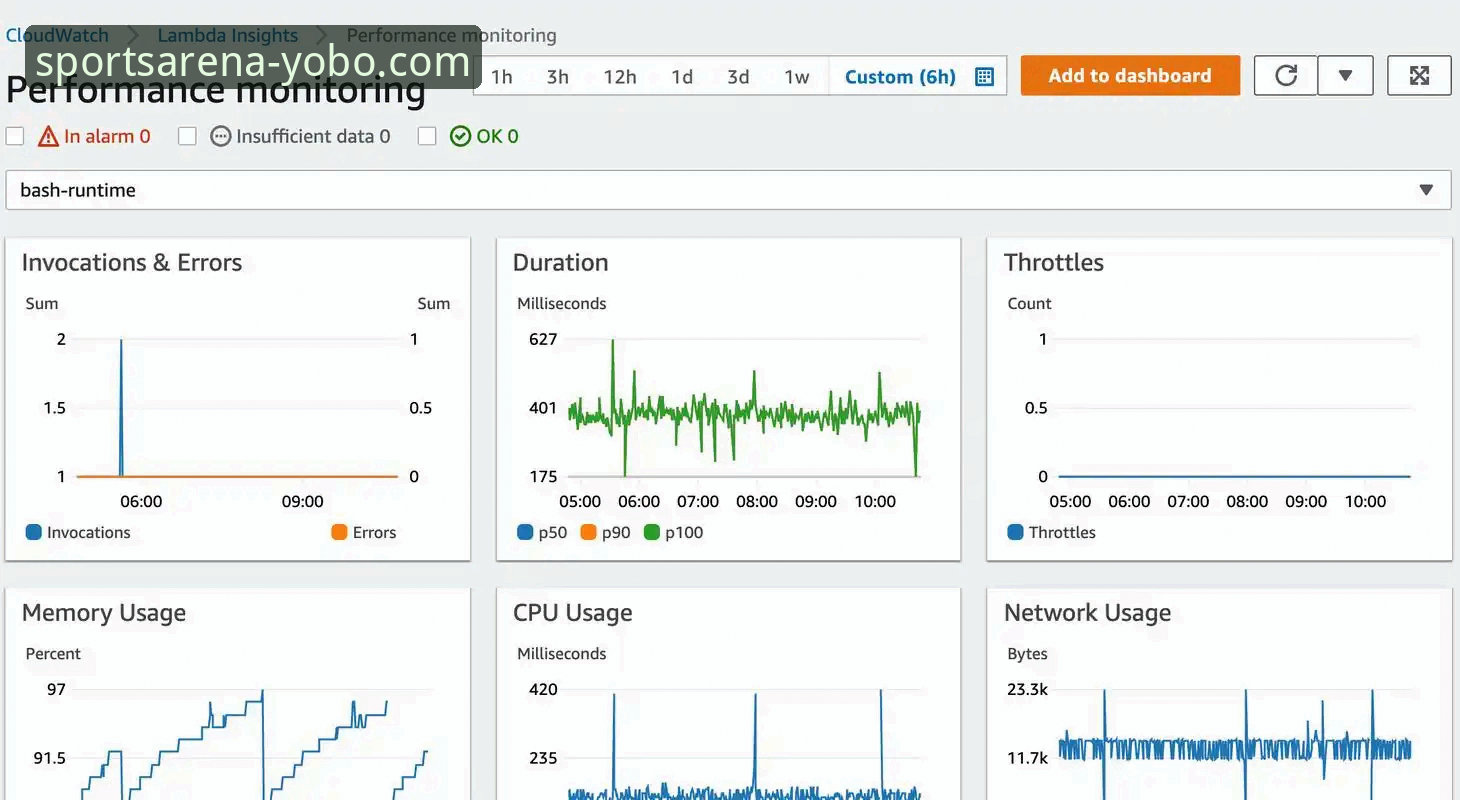Open the refresh options dropdown arrow

1345,76
